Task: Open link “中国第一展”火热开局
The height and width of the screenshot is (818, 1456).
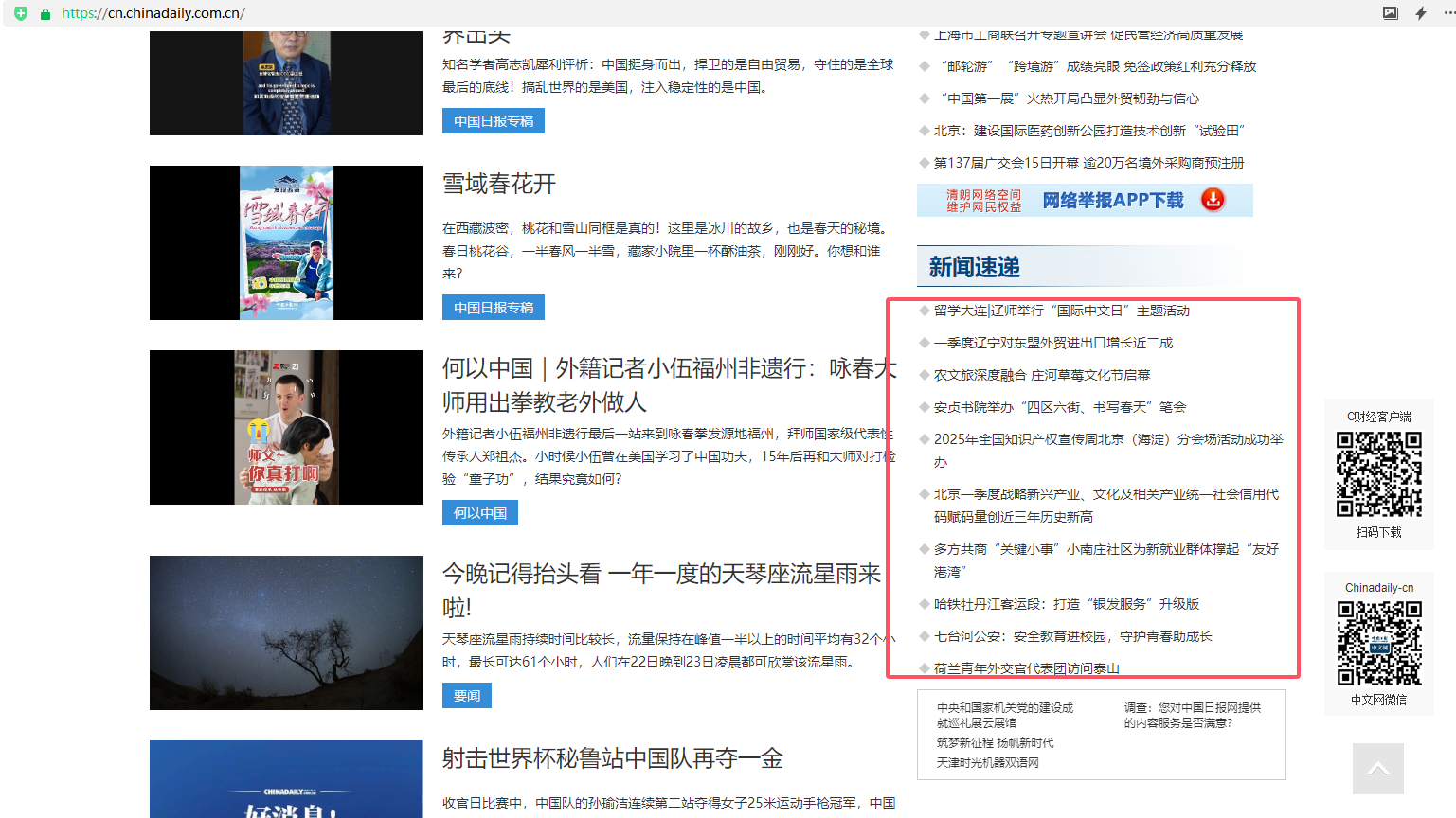Action: (1067, 98)
